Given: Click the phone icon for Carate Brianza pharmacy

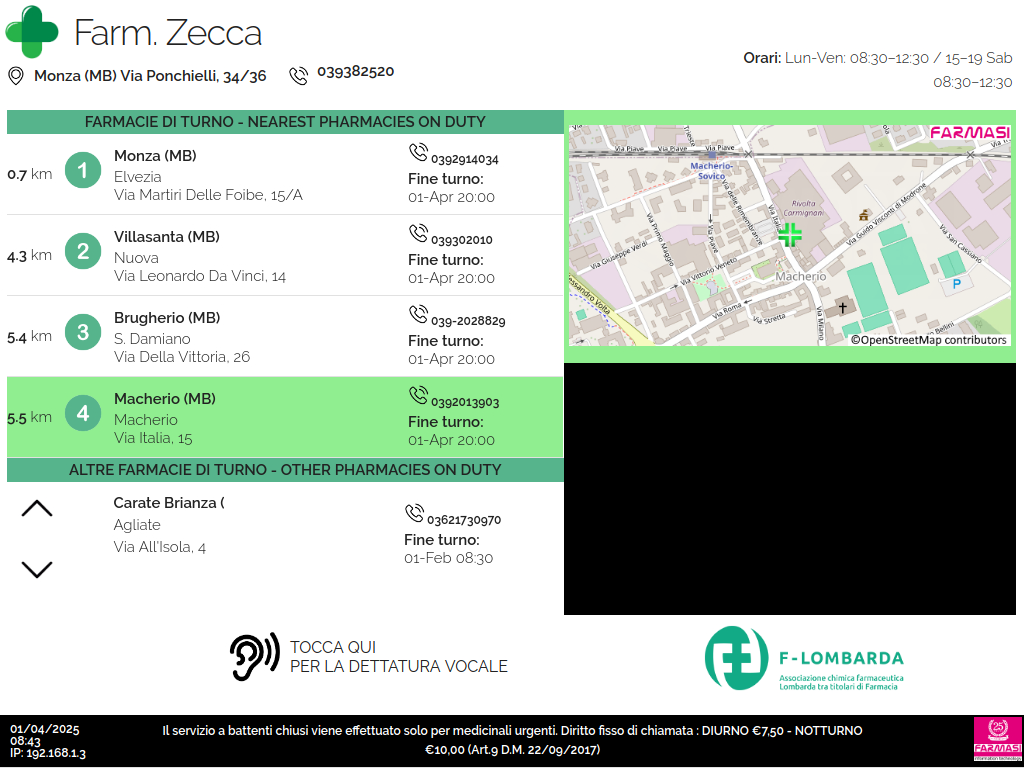Looking at the screenshot, I should [414, 514].
